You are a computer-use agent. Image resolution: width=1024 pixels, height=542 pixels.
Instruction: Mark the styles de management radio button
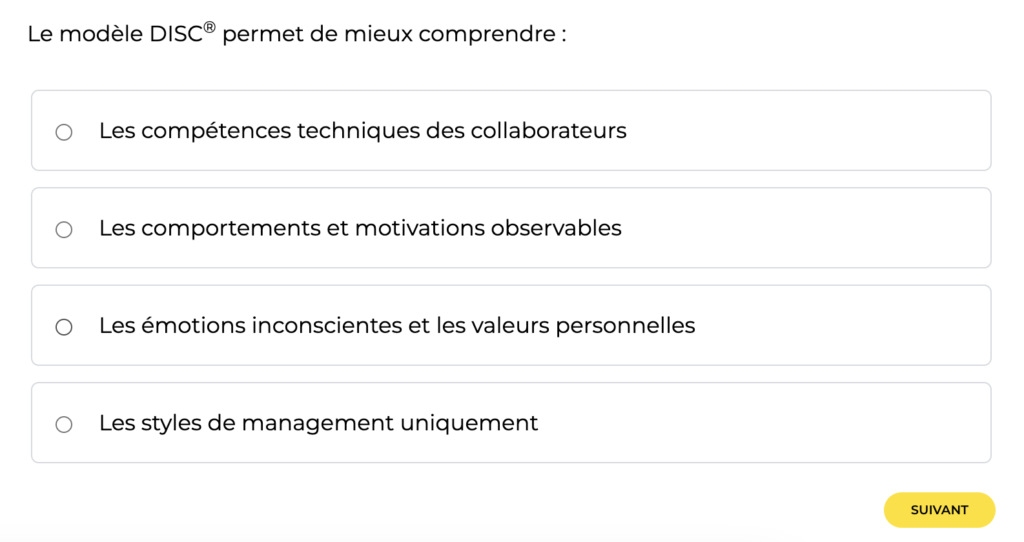pos(64,424)
